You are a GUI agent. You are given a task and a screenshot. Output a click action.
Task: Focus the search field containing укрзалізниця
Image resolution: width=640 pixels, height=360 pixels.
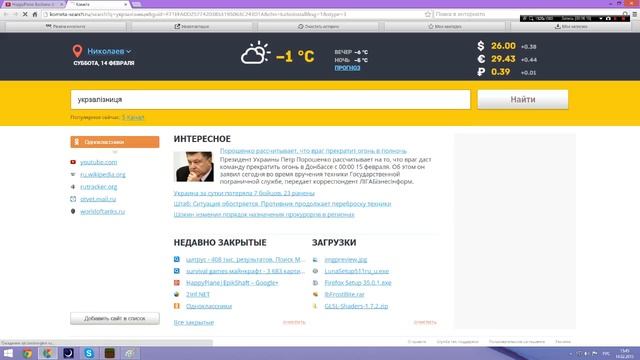tap(270, 100)
